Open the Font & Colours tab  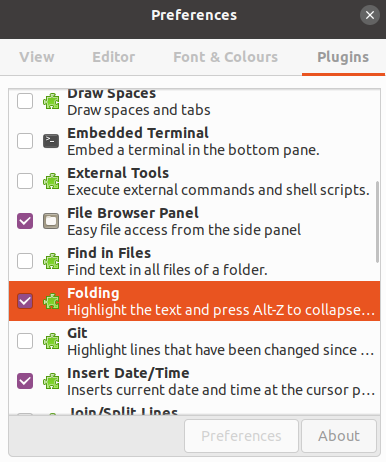pos(225,57)
